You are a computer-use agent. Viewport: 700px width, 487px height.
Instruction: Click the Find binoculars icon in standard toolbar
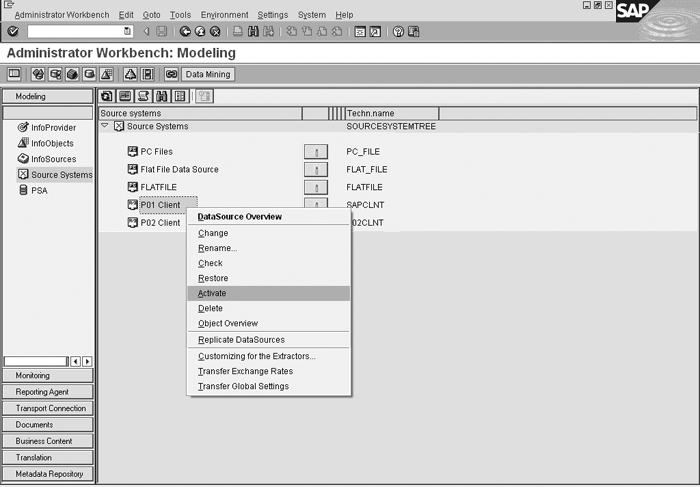[x=253, y=31]
